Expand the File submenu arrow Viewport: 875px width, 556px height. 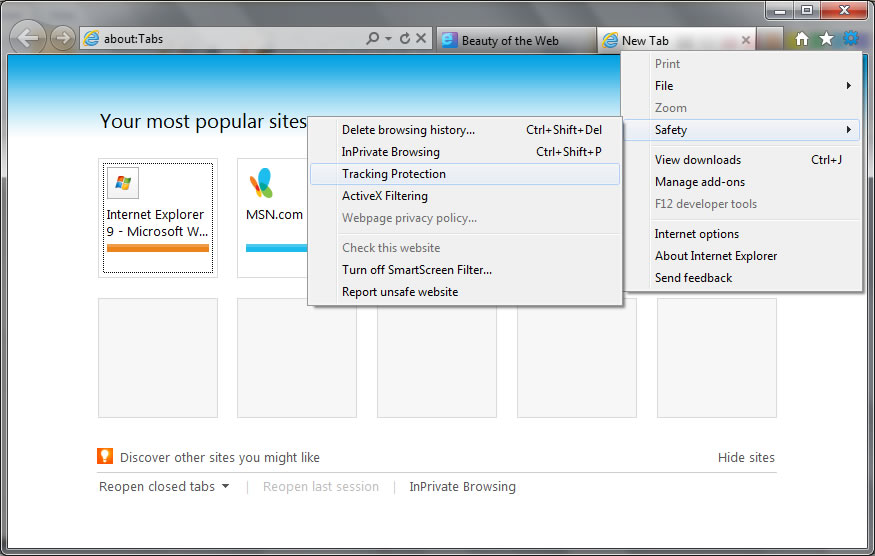pos(848,85)
